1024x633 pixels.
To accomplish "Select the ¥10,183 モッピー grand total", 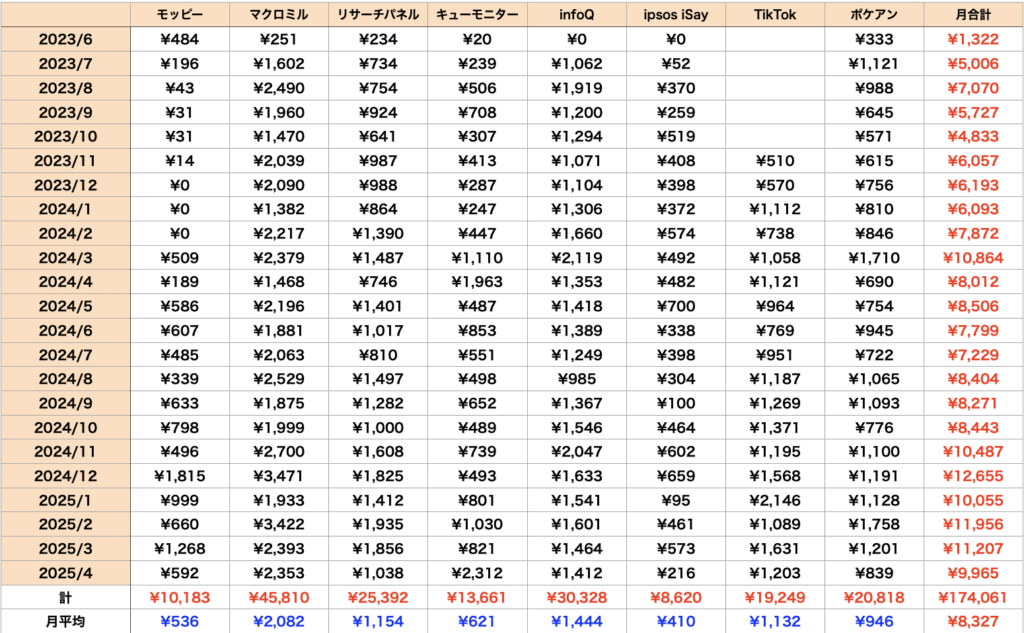I will pyautogui.click(x=180, y=598).
